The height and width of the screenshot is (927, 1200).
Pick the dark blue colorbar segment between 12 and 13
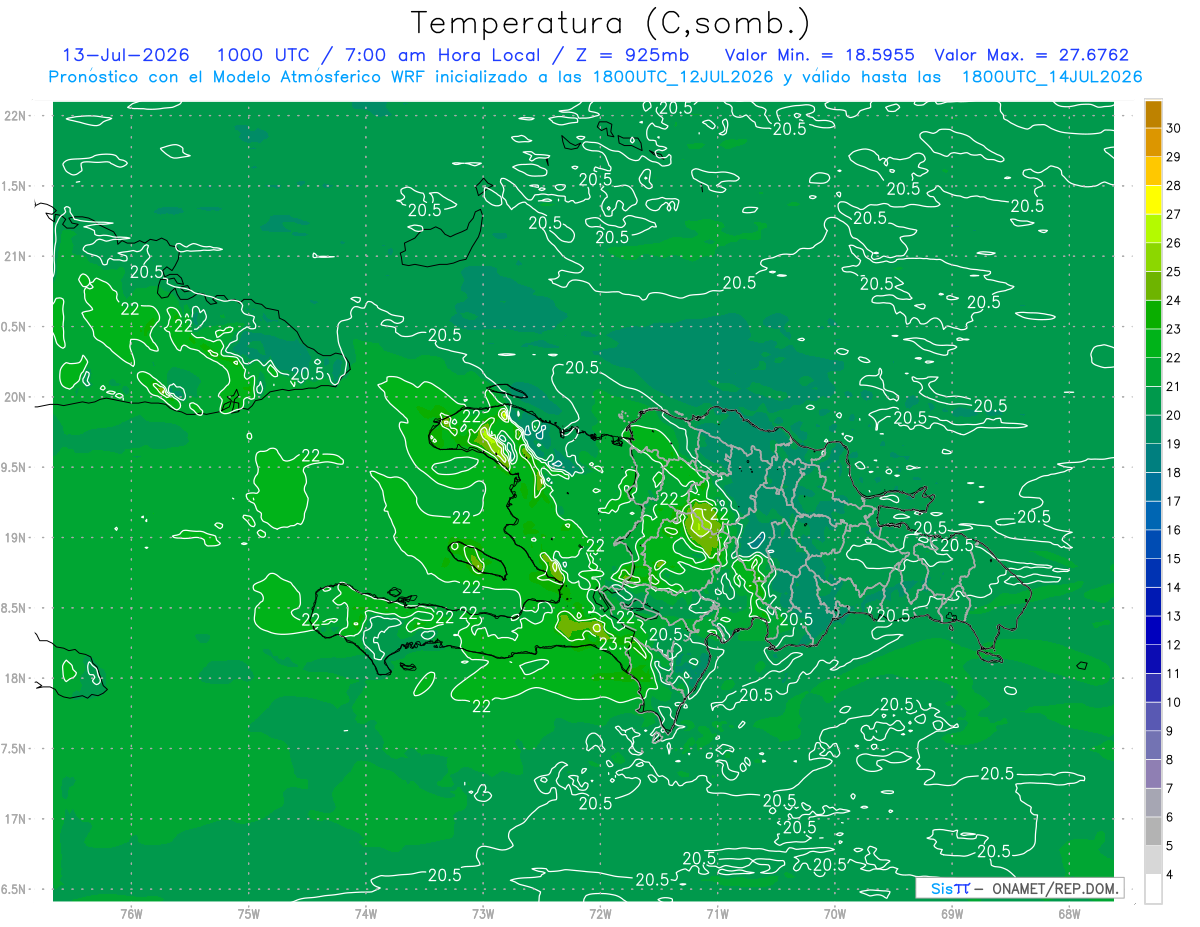(x=1153, y=631)
